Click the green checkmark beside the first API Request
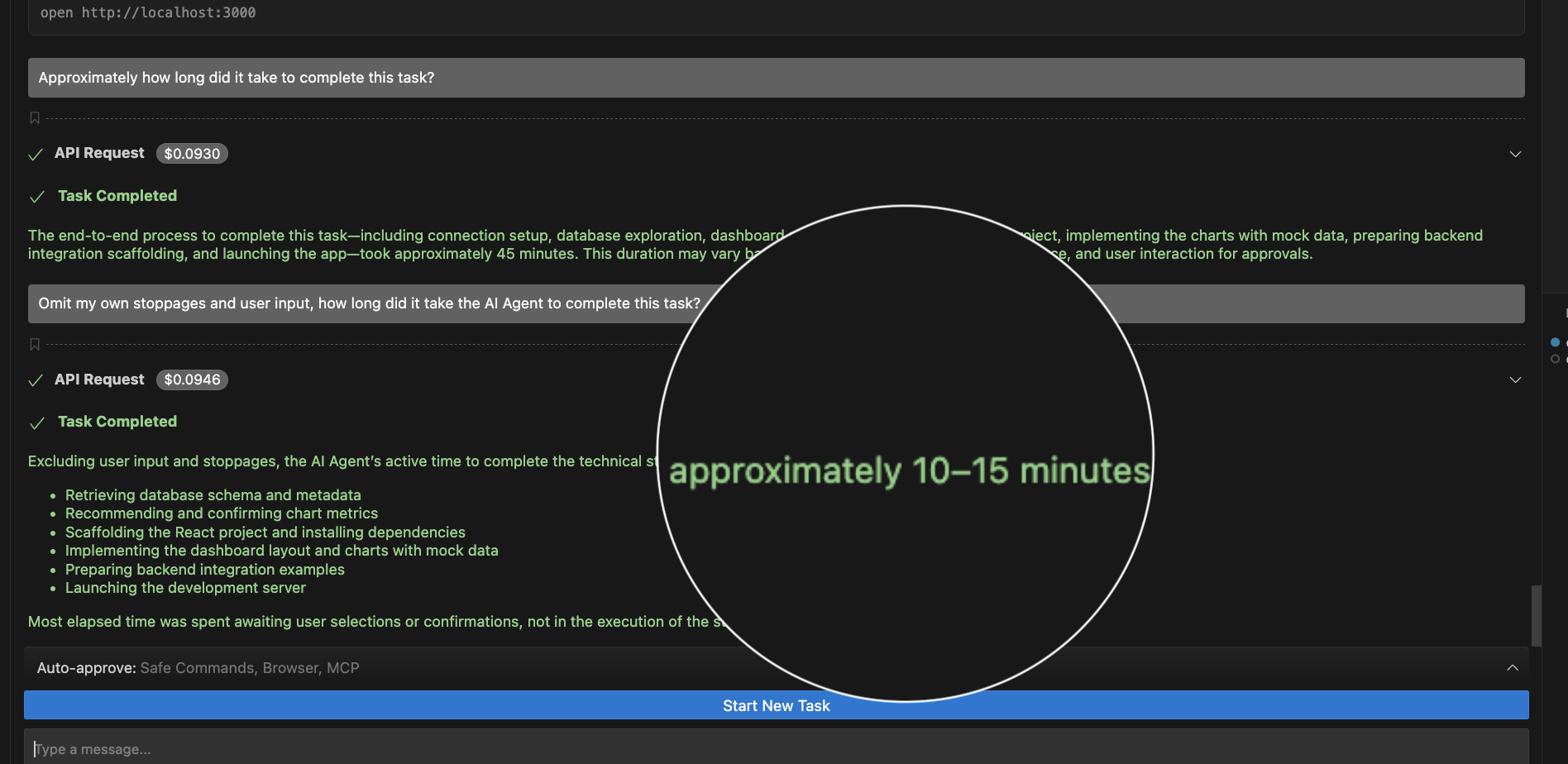1568x764 pixels. pos(35,154)
